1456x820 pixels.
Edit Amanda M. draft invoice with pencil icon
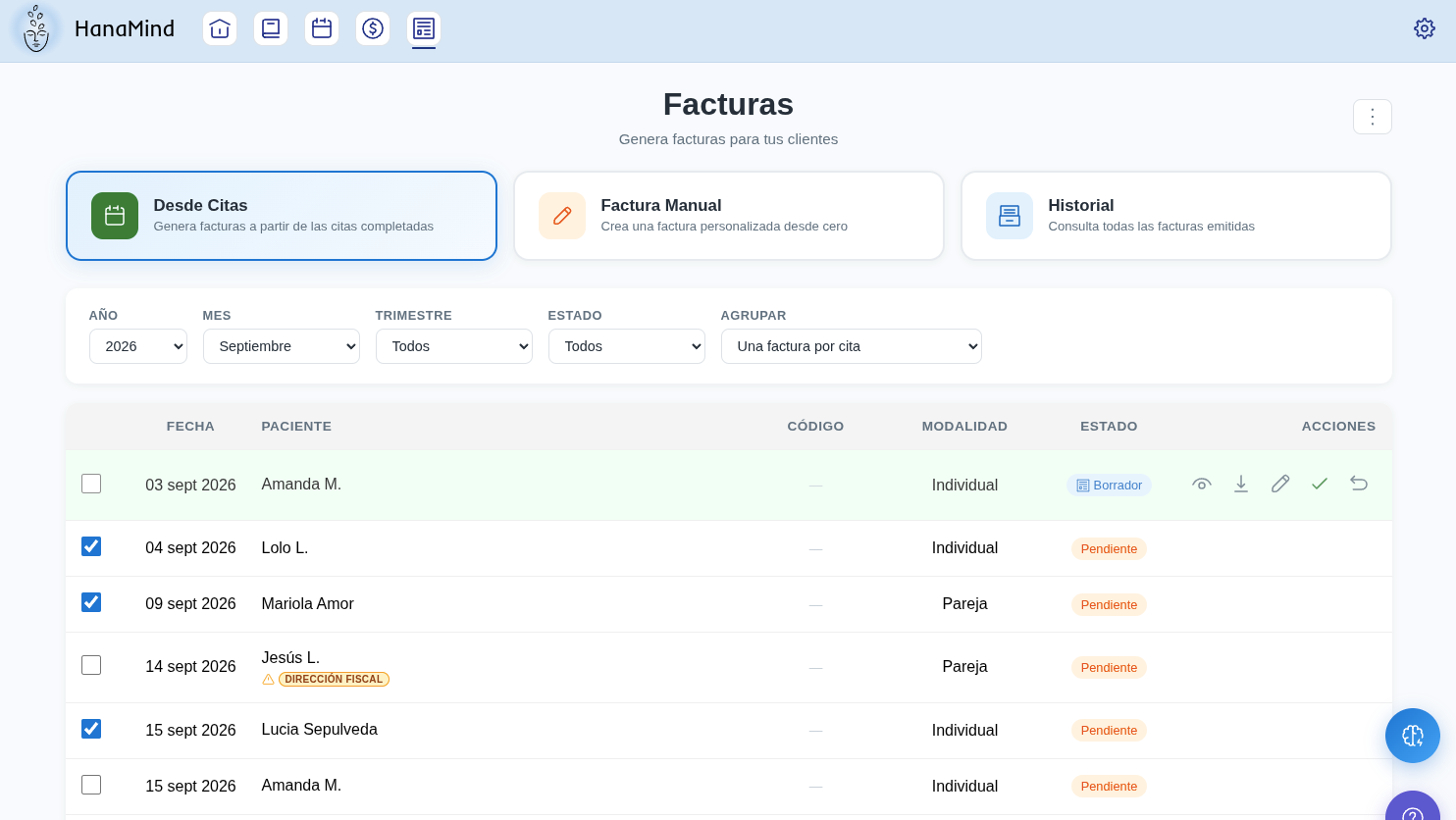click(1280, 484)
